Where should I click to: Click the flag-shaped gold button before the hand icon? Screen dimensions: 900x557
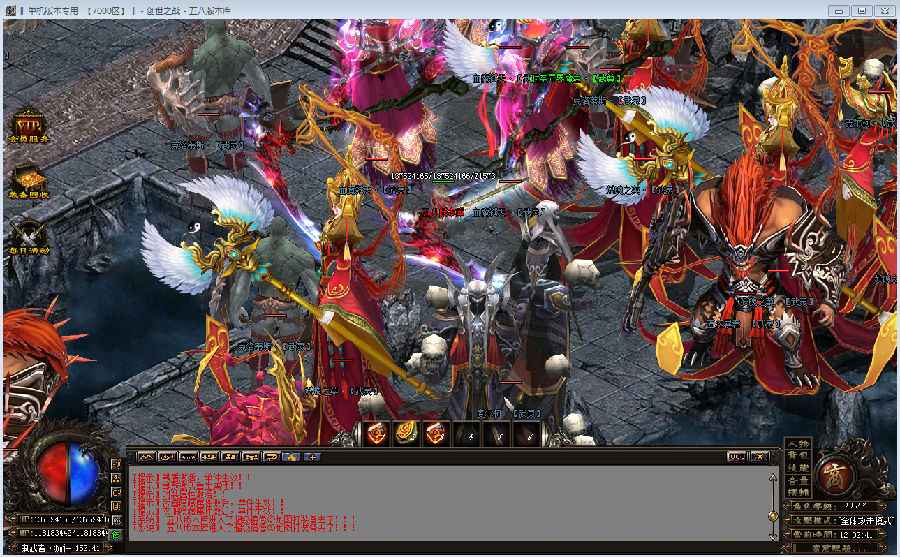tap(271, 457)
